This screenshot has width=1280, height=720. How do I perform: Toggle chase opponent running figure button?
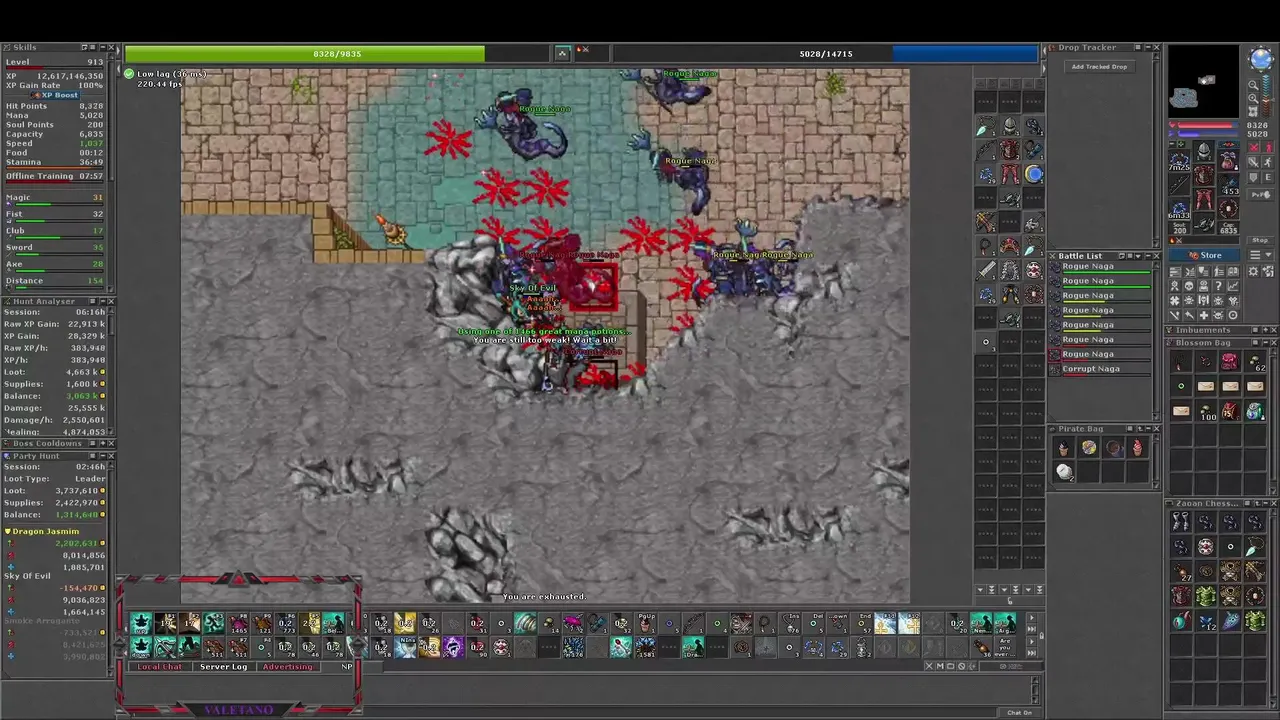(x=1268, y=162)
